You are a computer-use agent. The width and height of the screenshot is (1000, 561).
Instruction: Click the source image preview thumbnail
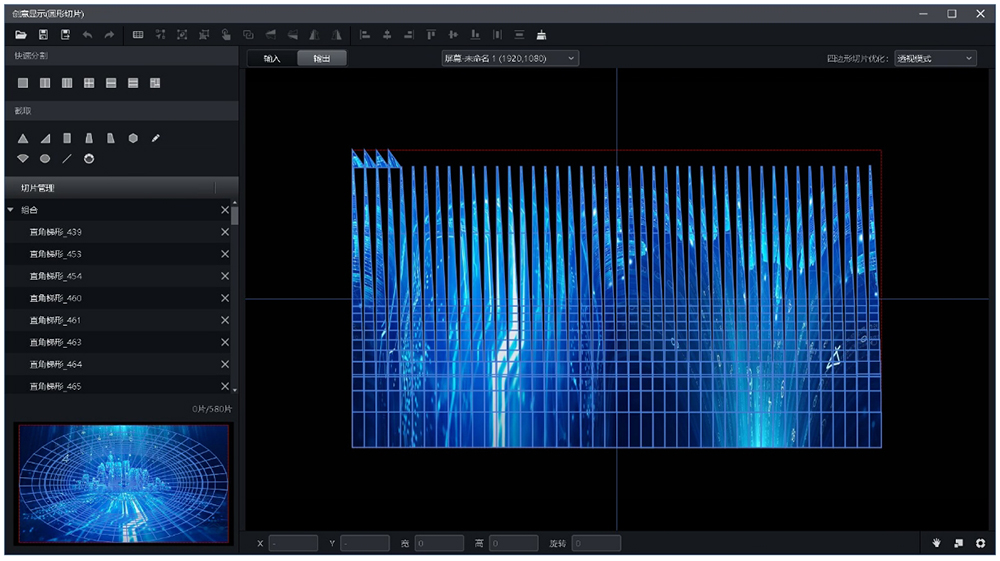(123, 483)
